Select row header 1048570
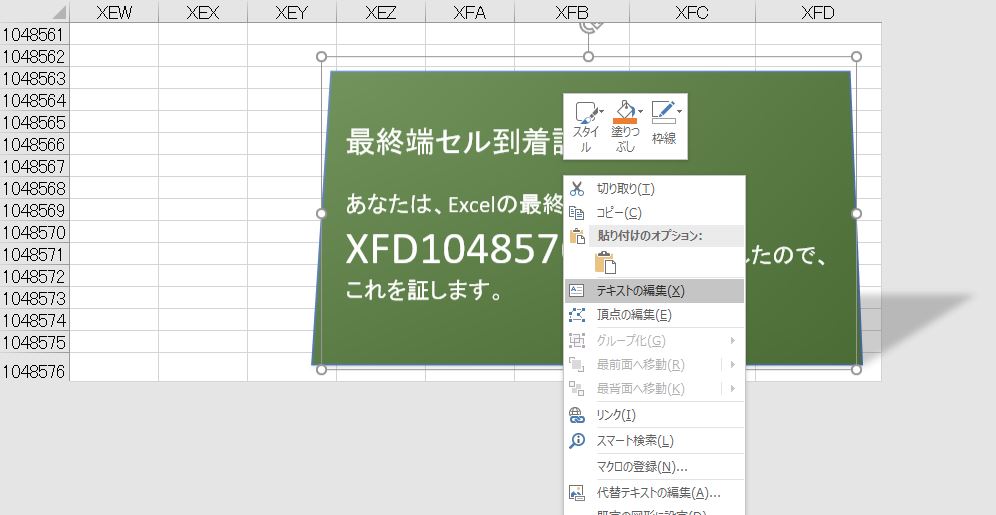Viewport: 996px width, 515px height. pyautogui.click(x=34, y=232)
